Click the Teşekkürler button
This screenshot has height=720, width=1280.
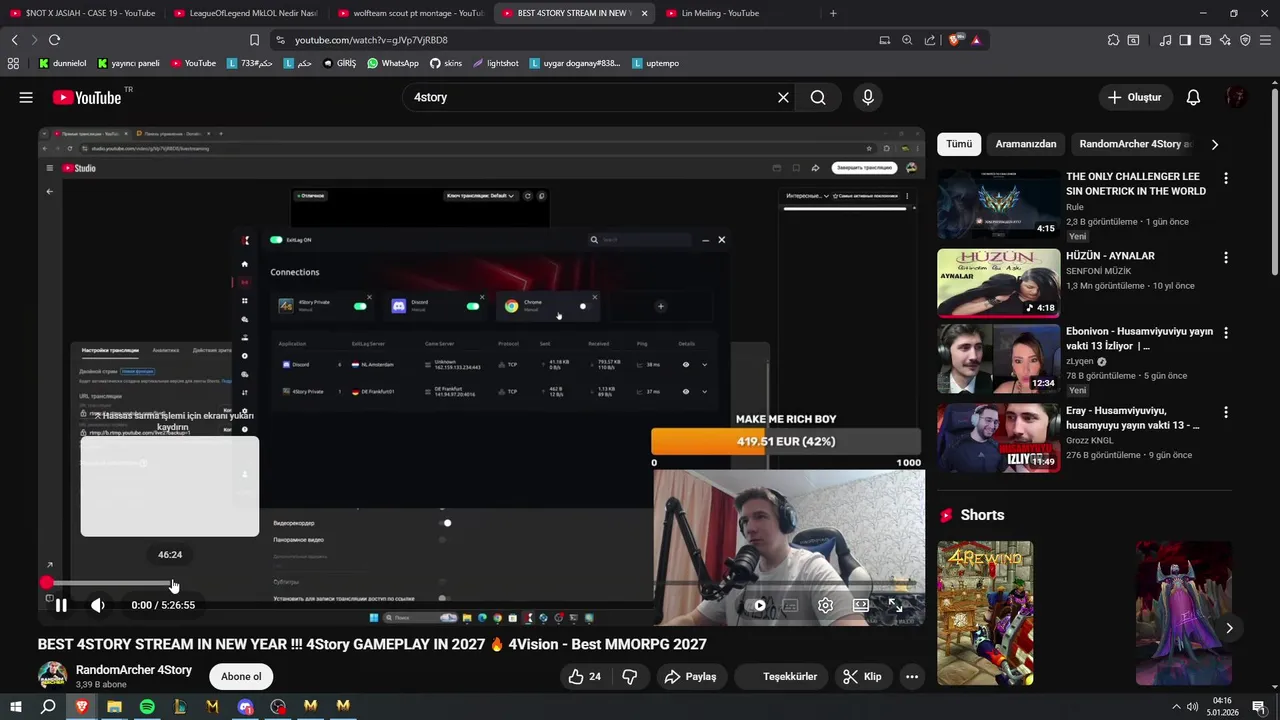click(x=779, y=677)
